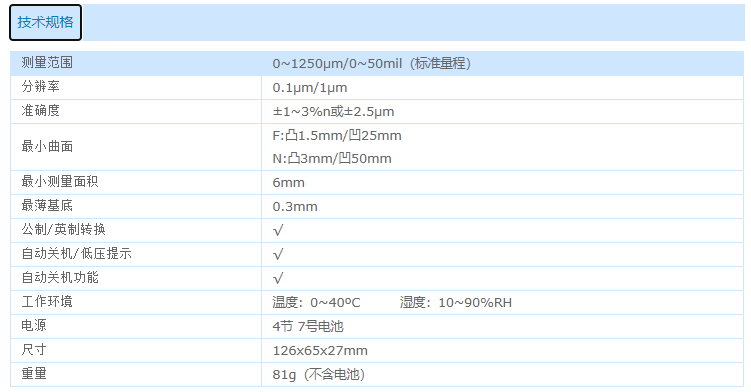Click the F:凸1.5mm/凹25mm value
The width and height of the screenshot is (751, 392).
337,136
